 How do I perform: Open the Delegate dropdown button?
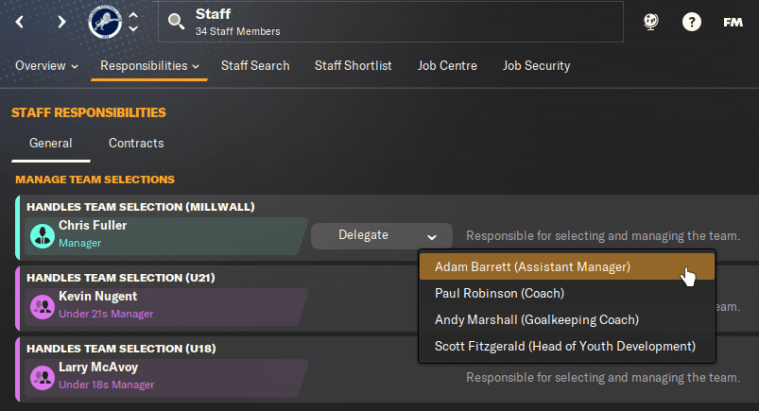click(x=375, y=236)
